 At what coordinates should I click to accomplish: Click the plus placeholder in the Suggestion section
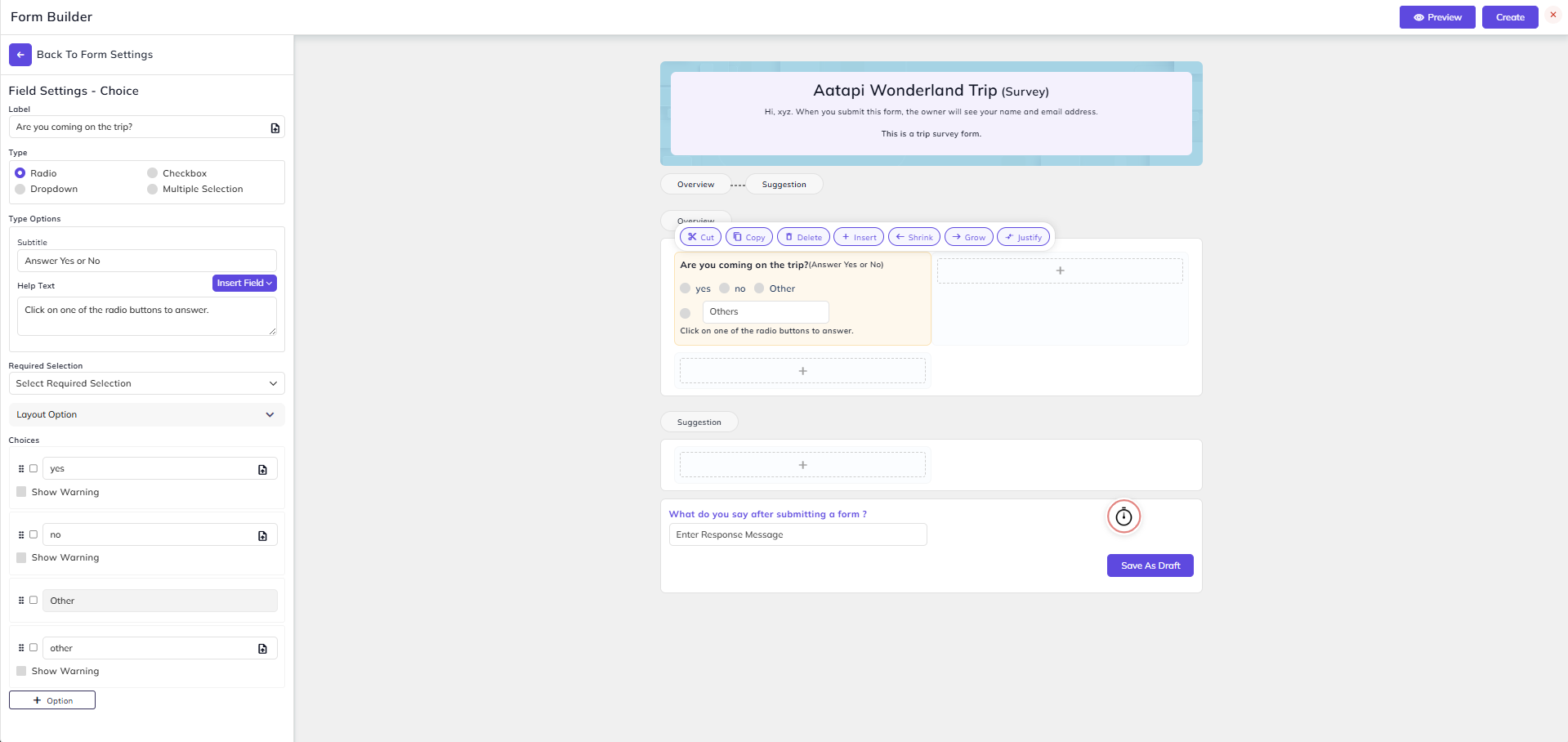[x=802, y=465]
